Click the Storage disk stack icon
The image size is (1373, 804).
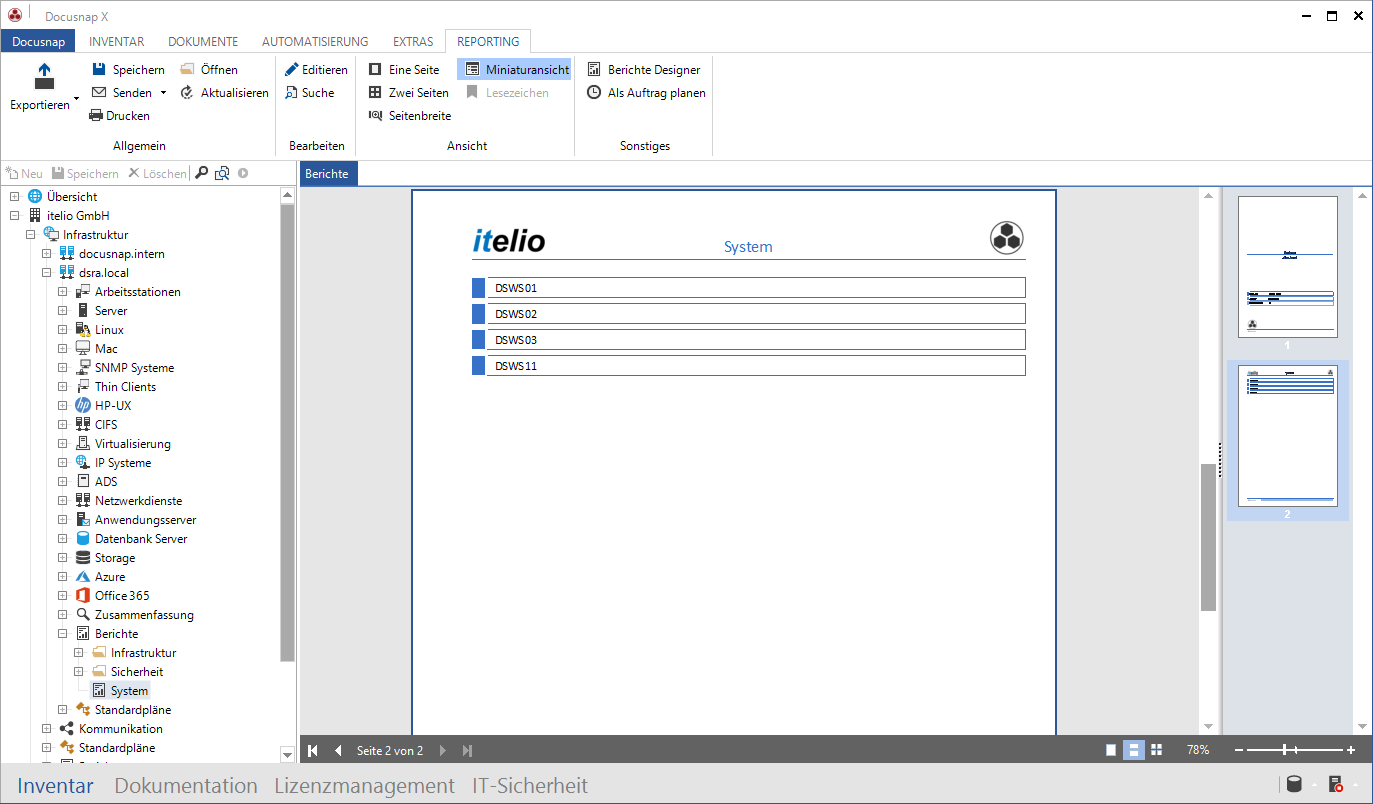pyautogui.click(x=83, y=558)
